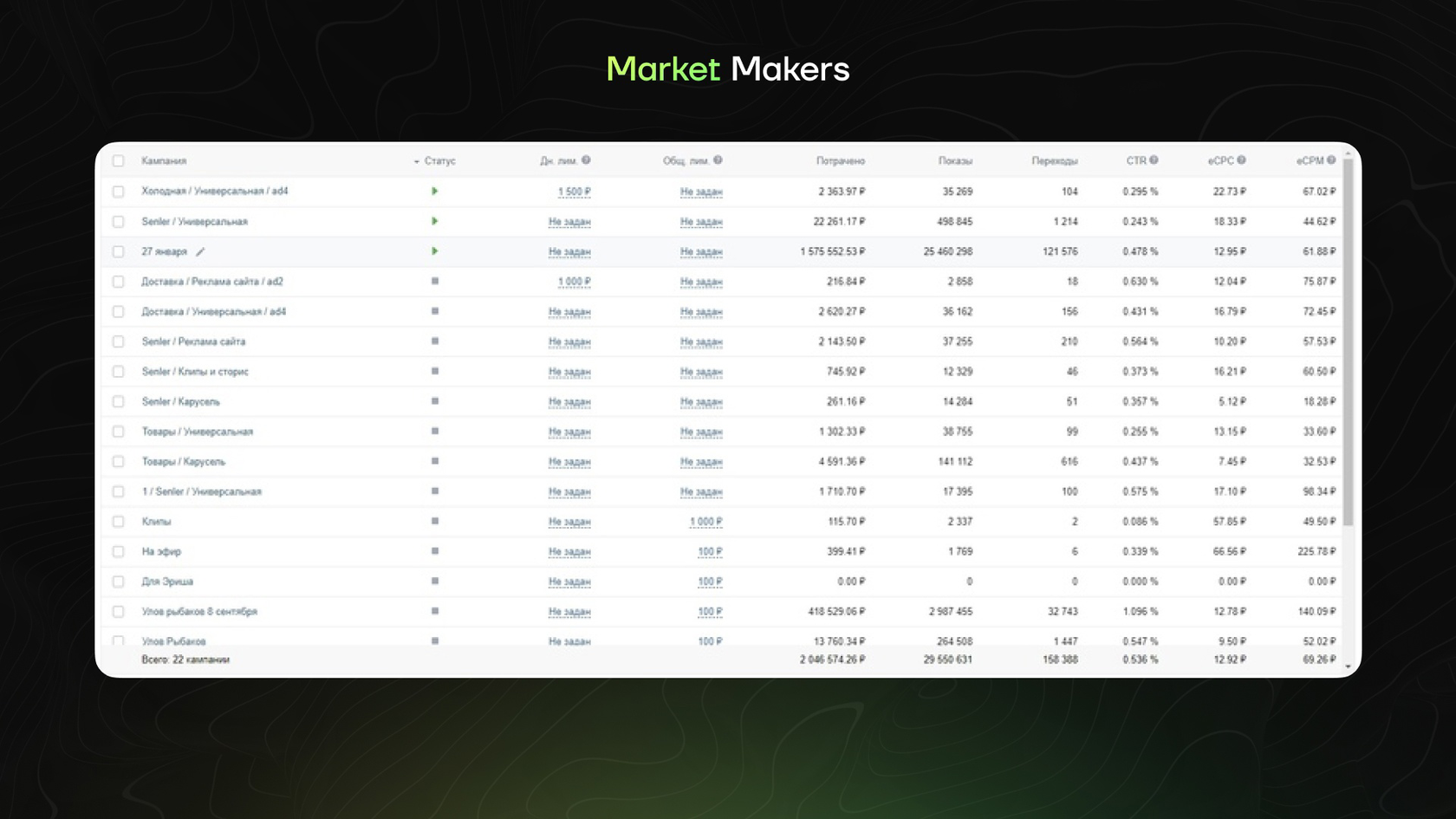Sort by the Показы column header
1456x819 pixels.
coord(955,161)
